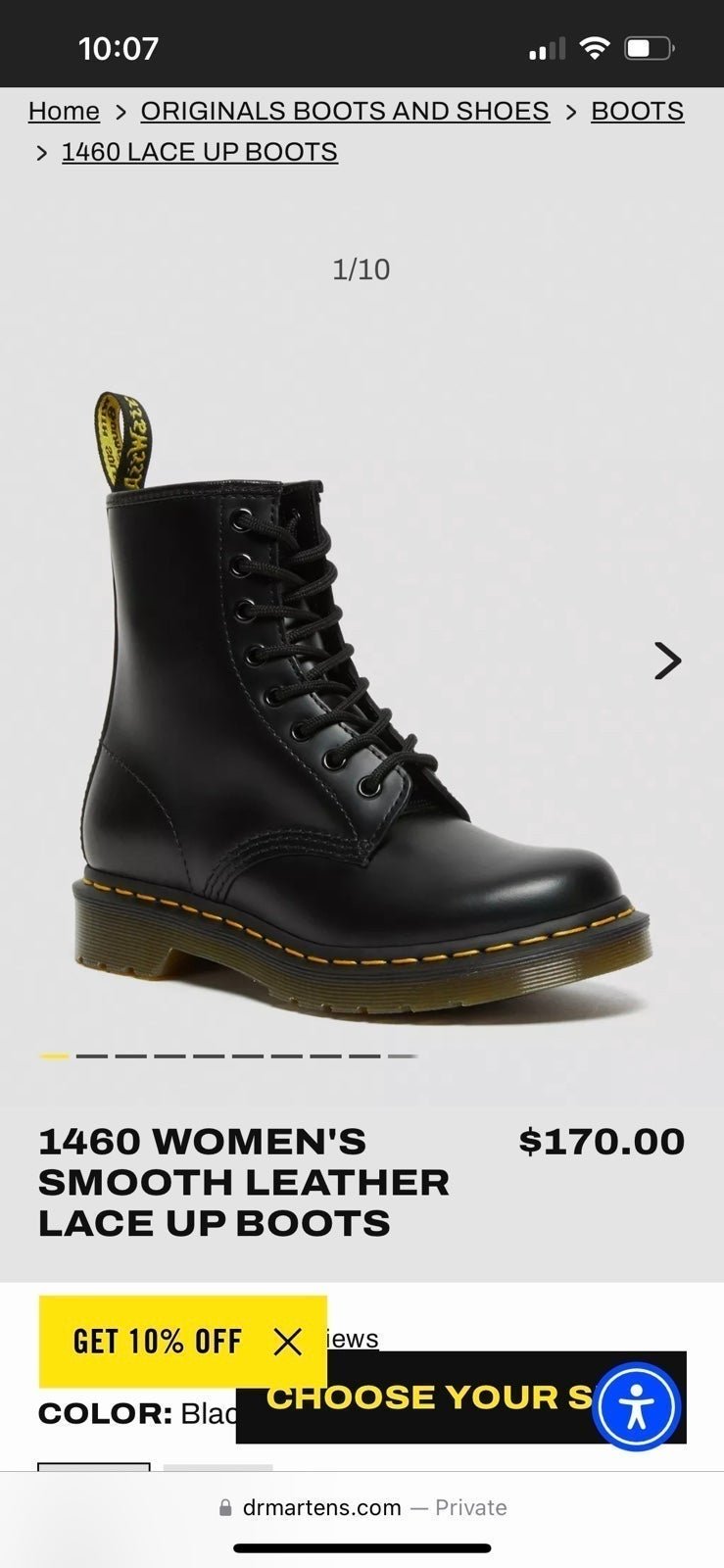Tap the lock icon beside drmartens.com
Image resolution: width=724 pixels, height=1568 pixels.
pyautogui.click(x=225, y=1507)
